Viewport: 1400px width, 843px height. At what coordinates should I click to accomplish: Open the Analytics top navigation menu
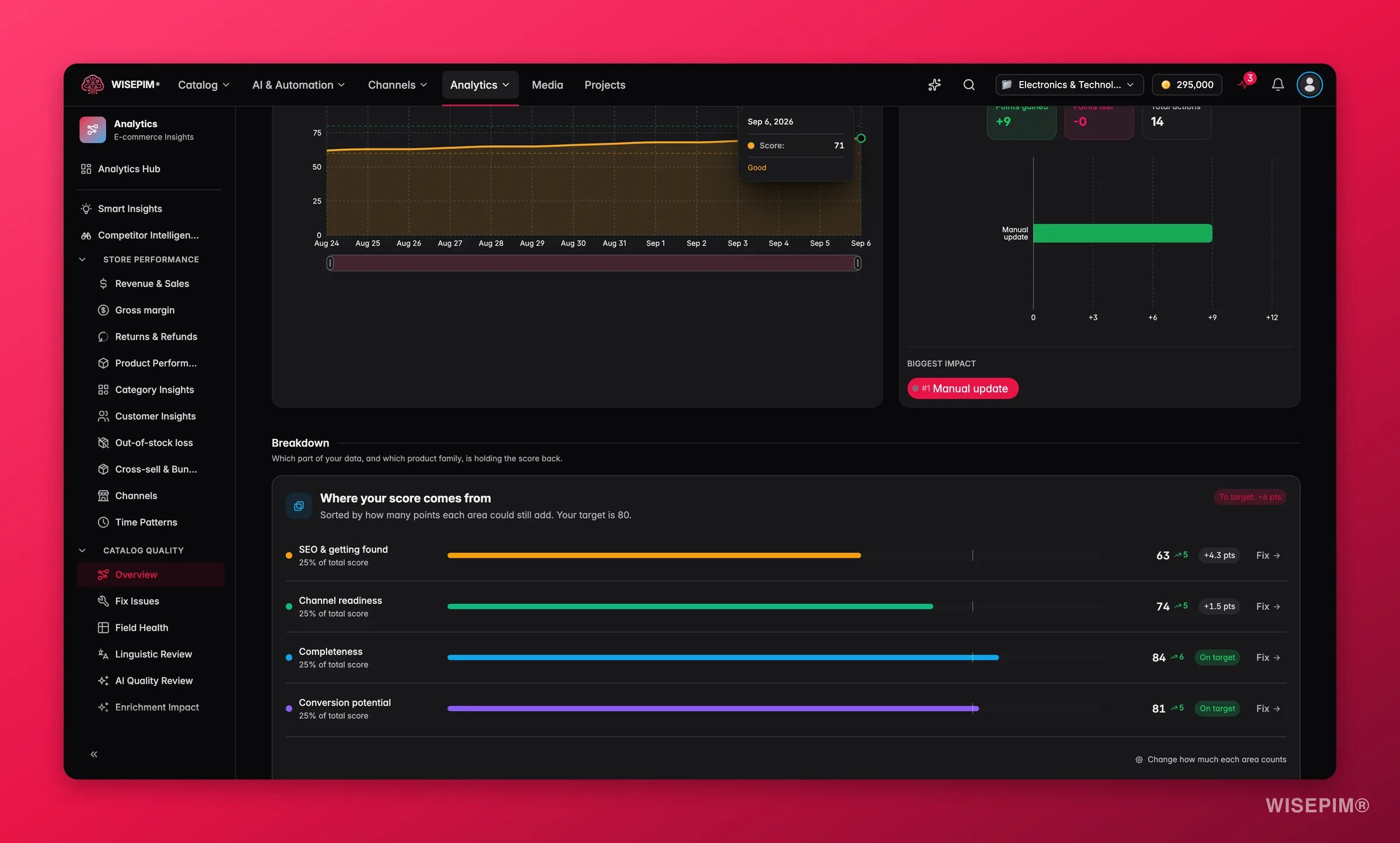click(x=480, y=85)
